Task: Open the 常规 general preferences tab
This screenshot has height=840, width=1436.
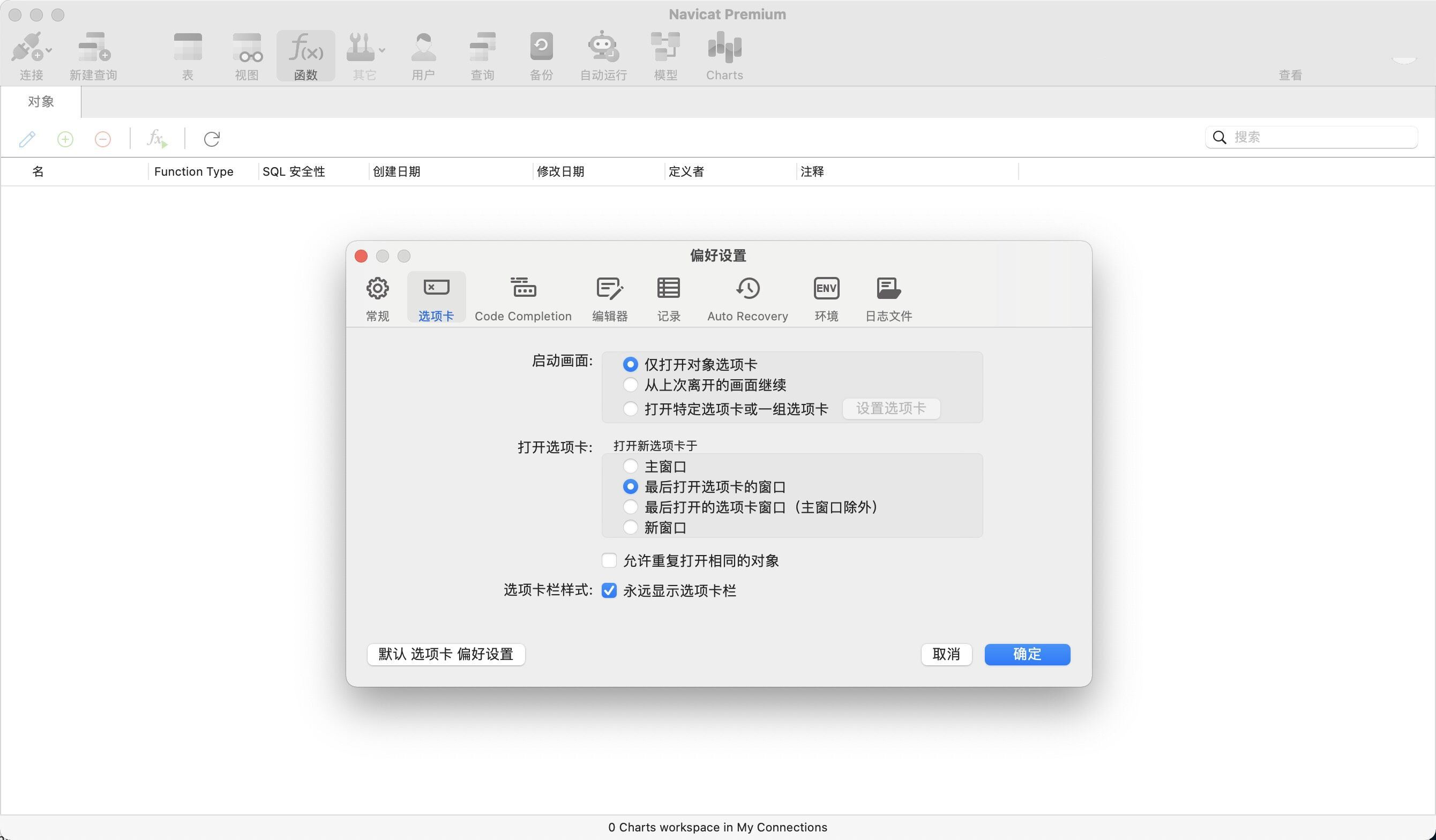Action: (377, 299)
